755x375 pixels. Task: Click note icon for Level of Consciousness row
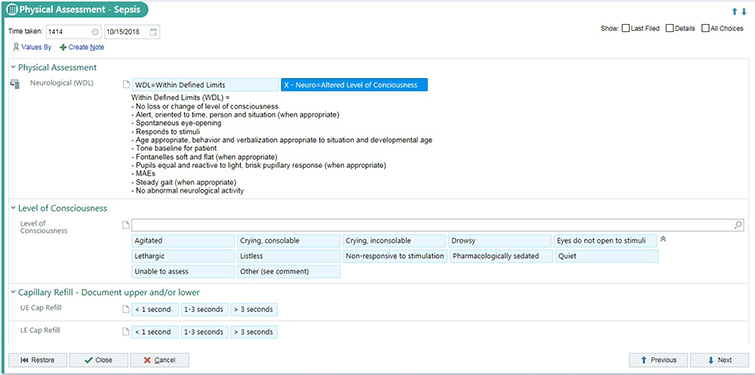(x=126, y=225)
